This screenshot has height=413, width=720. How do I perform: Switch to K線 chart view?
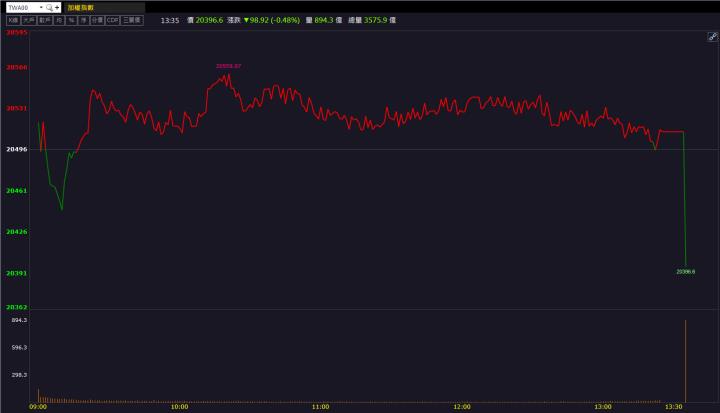[13, 19]
